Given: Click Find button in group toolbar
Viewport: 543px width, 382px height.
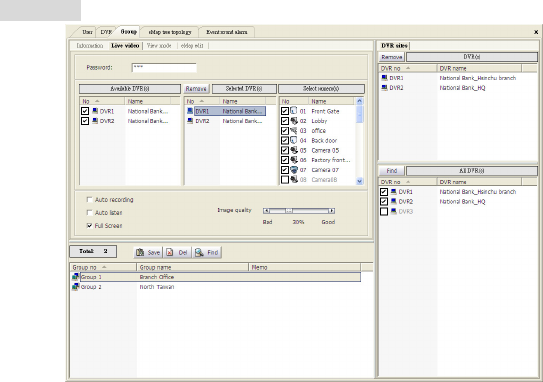Looking at the screenshot, I should tap(207, 252).
